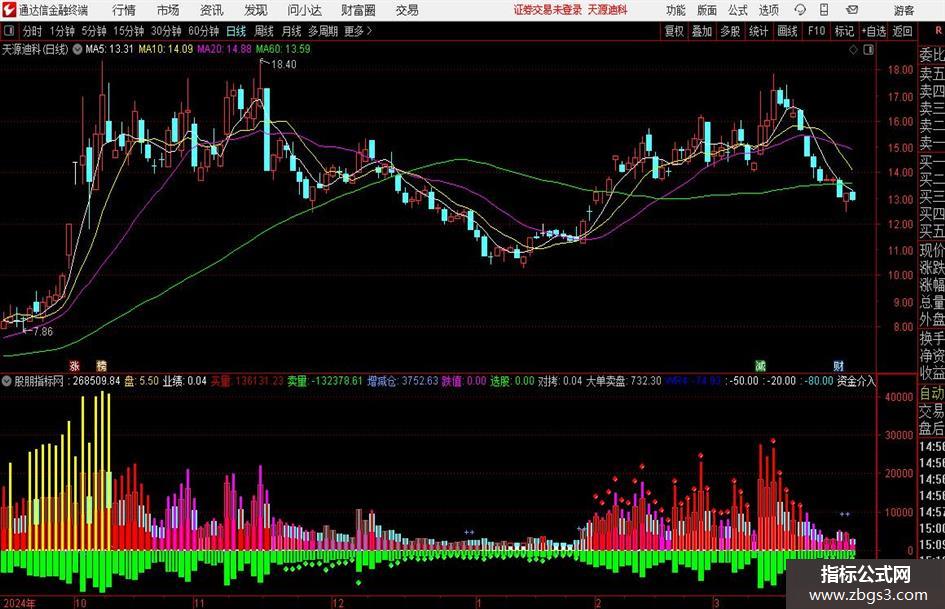945x609 pixels.
Task: Click the MA20: 14.88 value
Action: [224, 49]
